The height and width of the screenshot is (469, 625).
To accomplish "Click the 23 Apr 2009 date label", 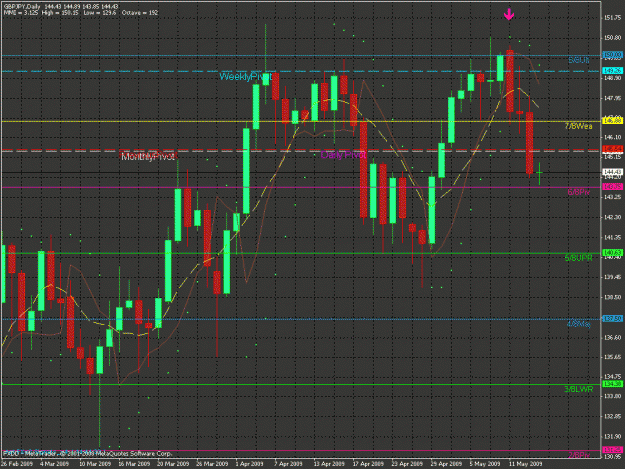I will [407, 464].
